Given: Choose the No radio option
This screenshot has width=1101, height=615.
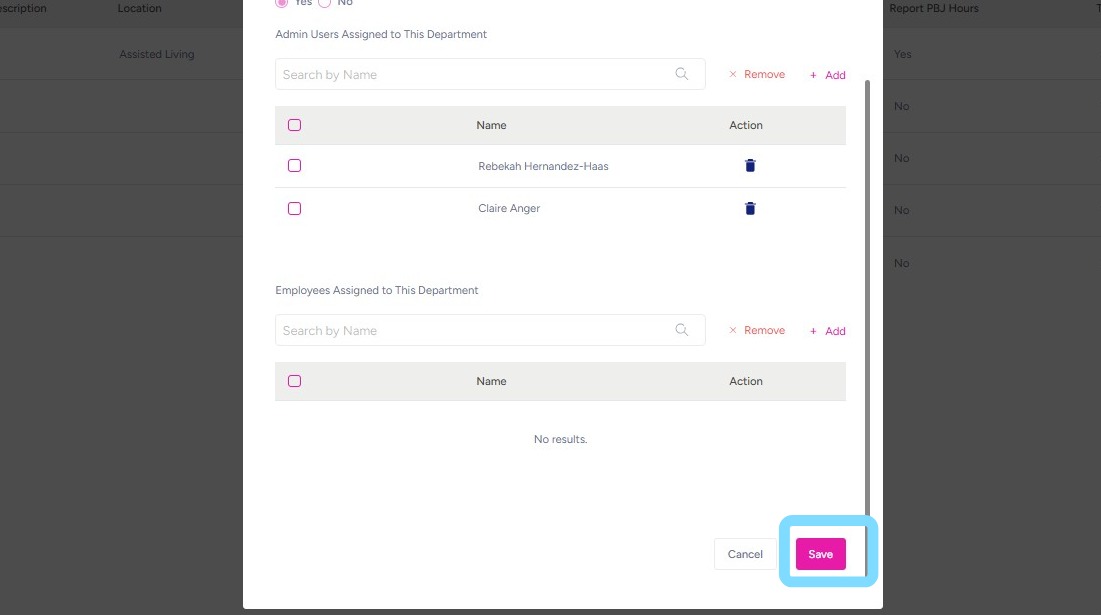Looking at the screenshot, I should [324, 3].
